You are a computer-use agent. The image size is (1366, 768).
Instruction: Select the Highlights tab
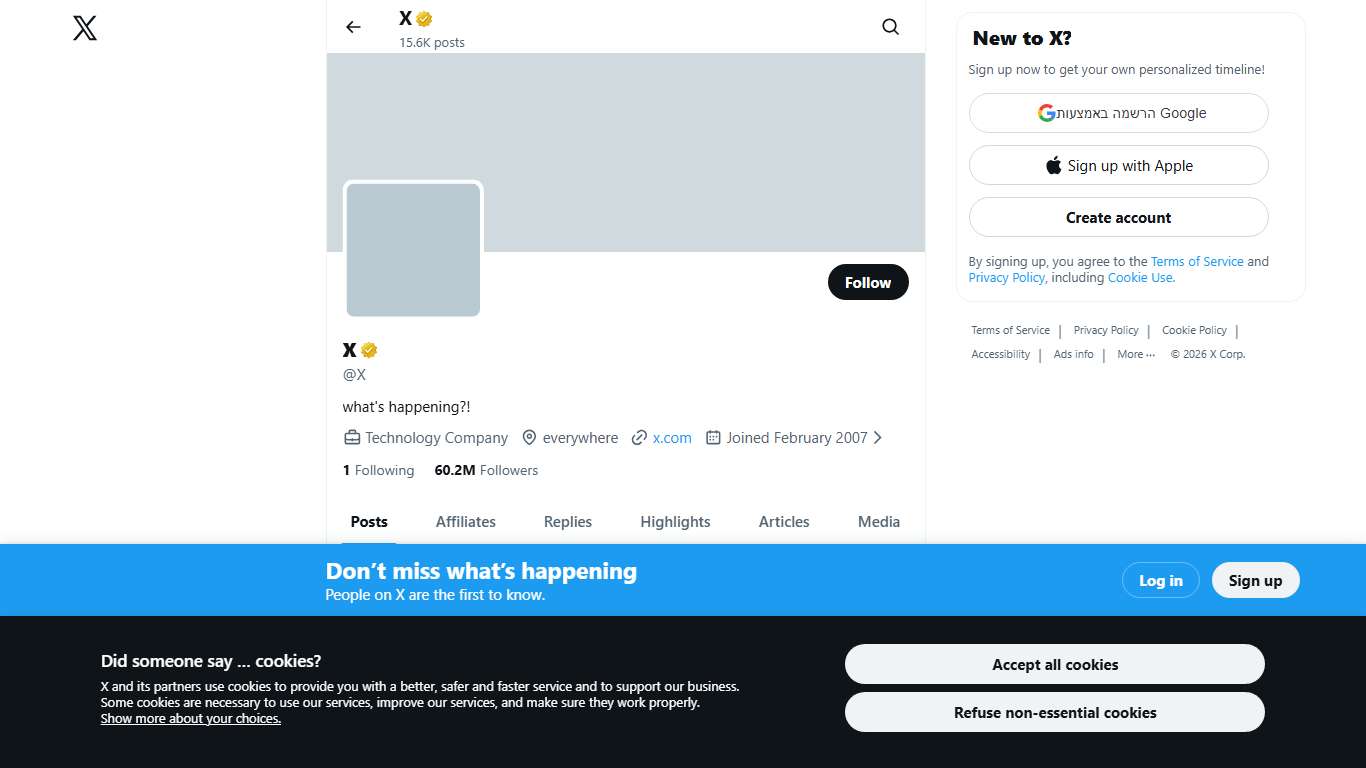point(675,522)
